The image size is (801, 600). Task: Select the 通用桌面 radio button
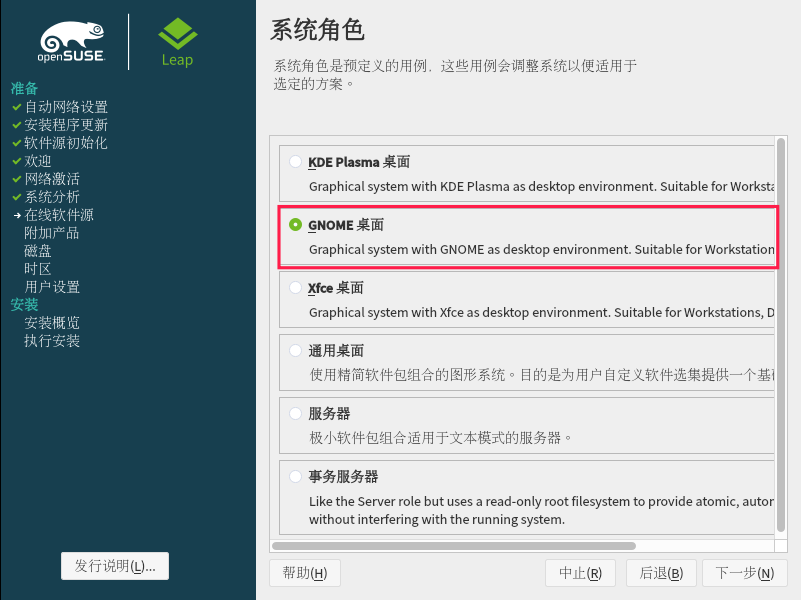295,350
